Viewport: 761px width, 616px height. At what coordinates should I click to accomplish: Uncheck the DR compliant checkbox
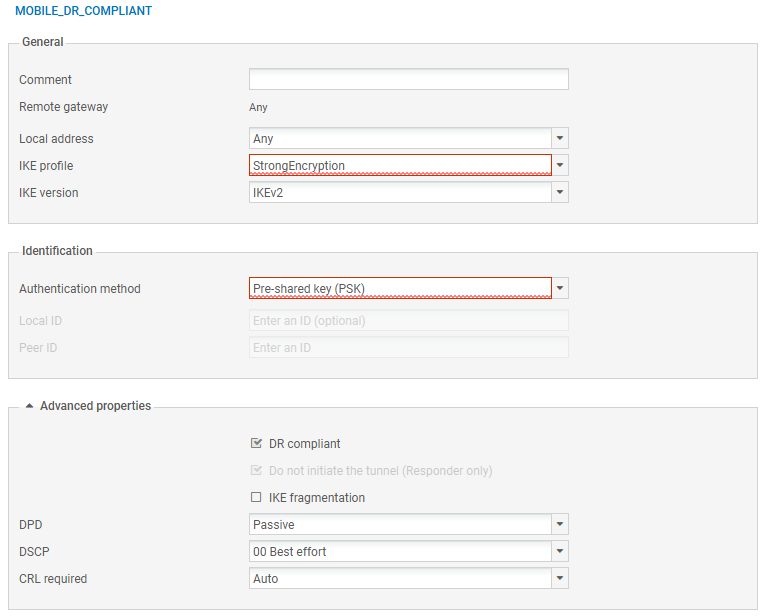click(256, 444)
